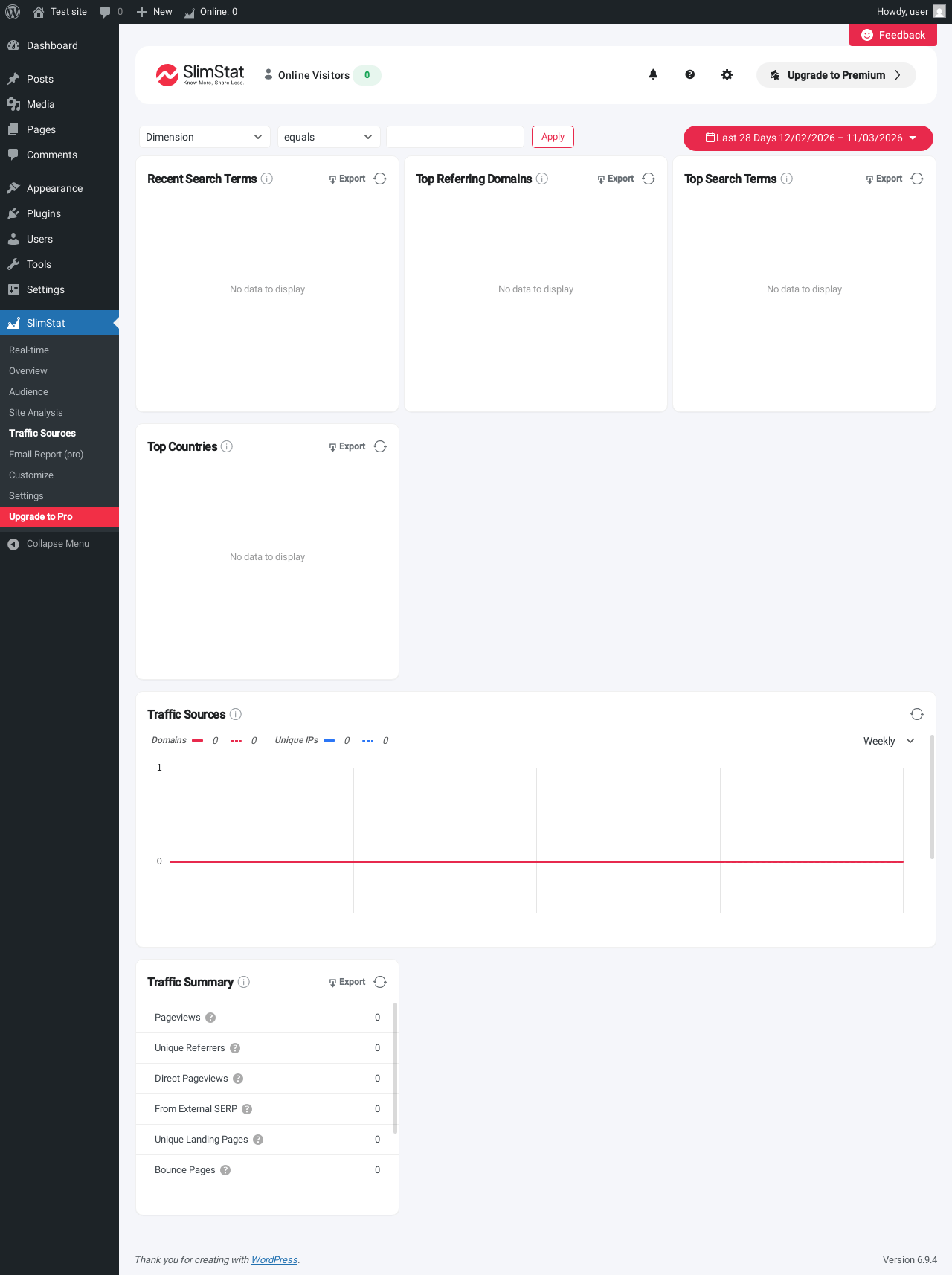Open the notifications bell icon
Screen dimensions: 952x1275
click(653, 74)
